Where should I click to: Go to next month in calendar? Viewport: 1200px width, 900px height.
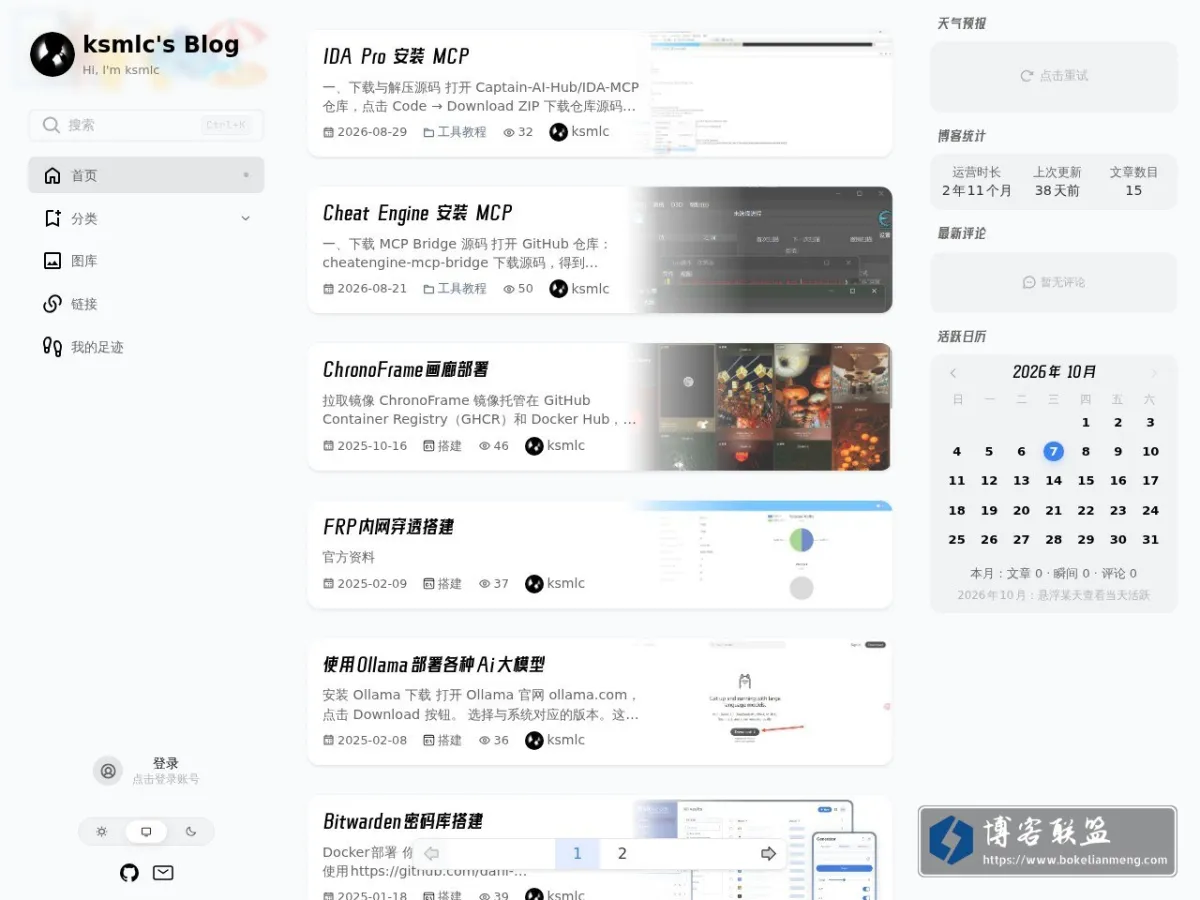(1154, 373)
